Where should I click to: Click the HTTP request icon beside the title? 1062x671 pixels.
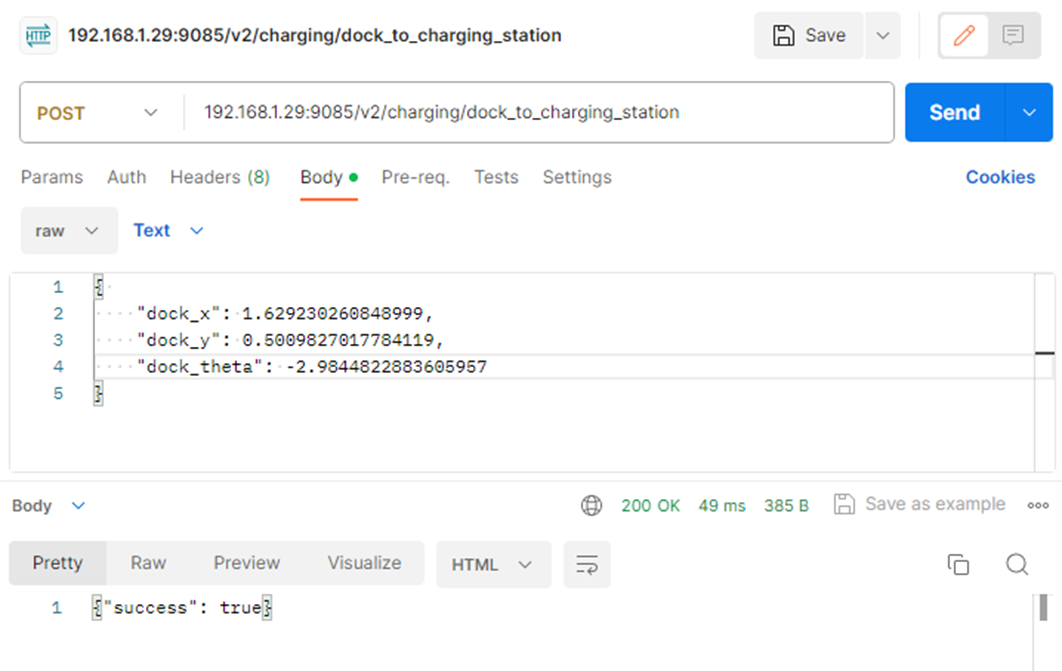[x=39, y=36]
